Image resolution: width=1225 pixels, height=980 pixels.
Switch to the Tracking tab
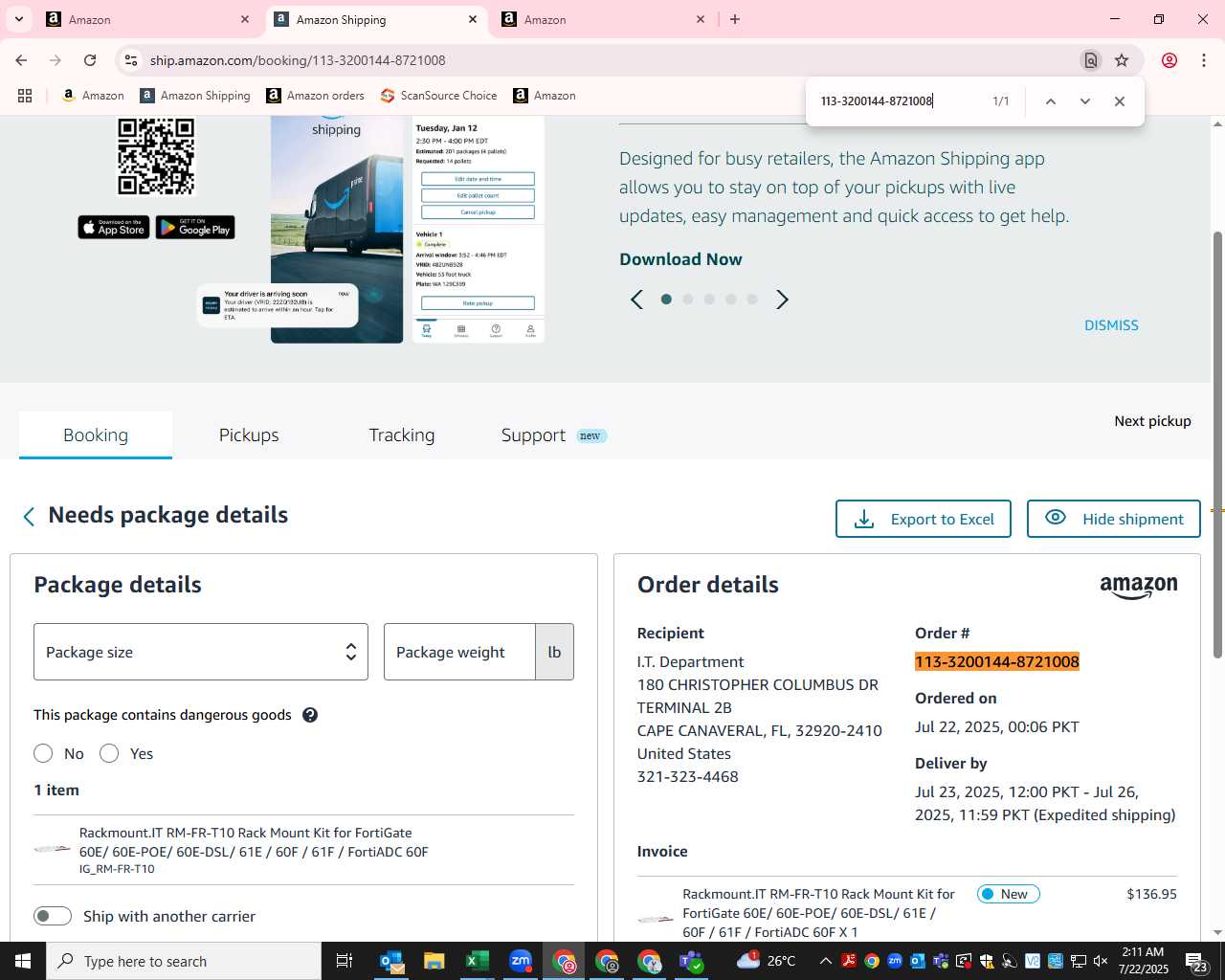[x=402, y=435]
